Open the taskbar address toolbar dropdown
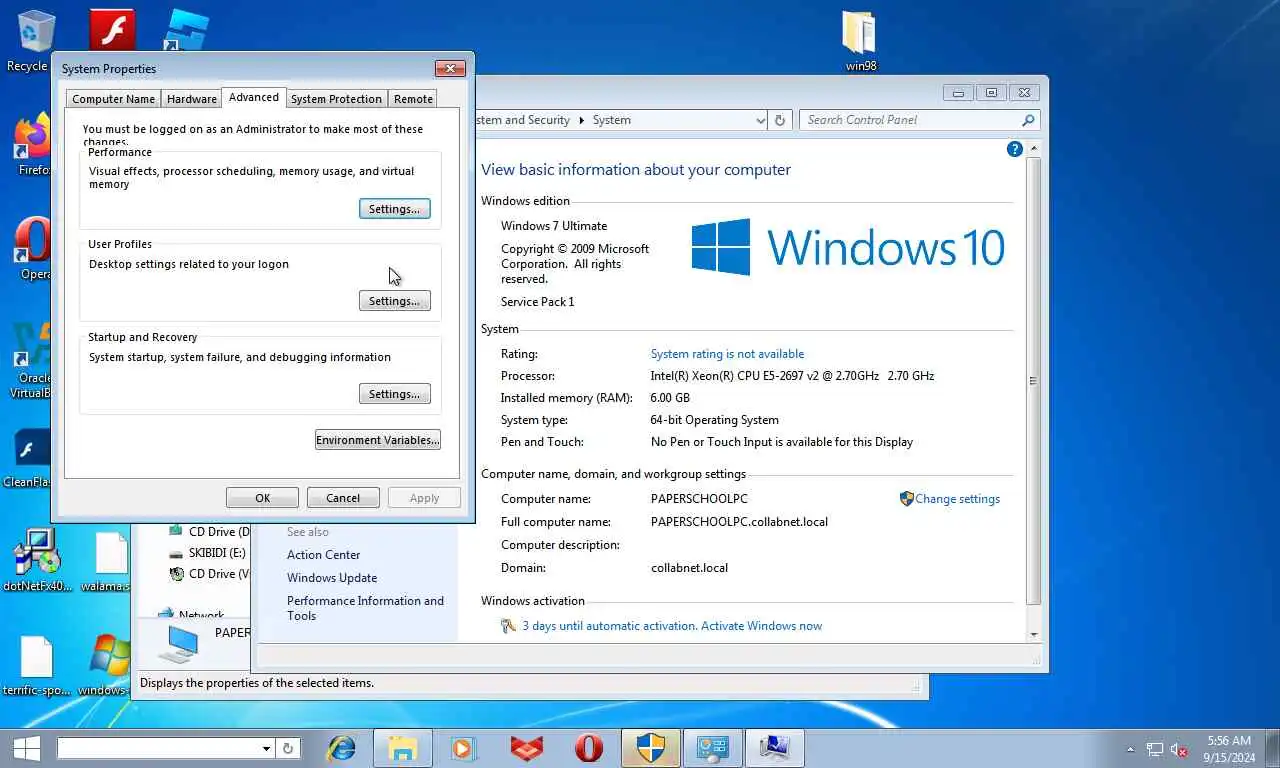 (x=266, y=748)
